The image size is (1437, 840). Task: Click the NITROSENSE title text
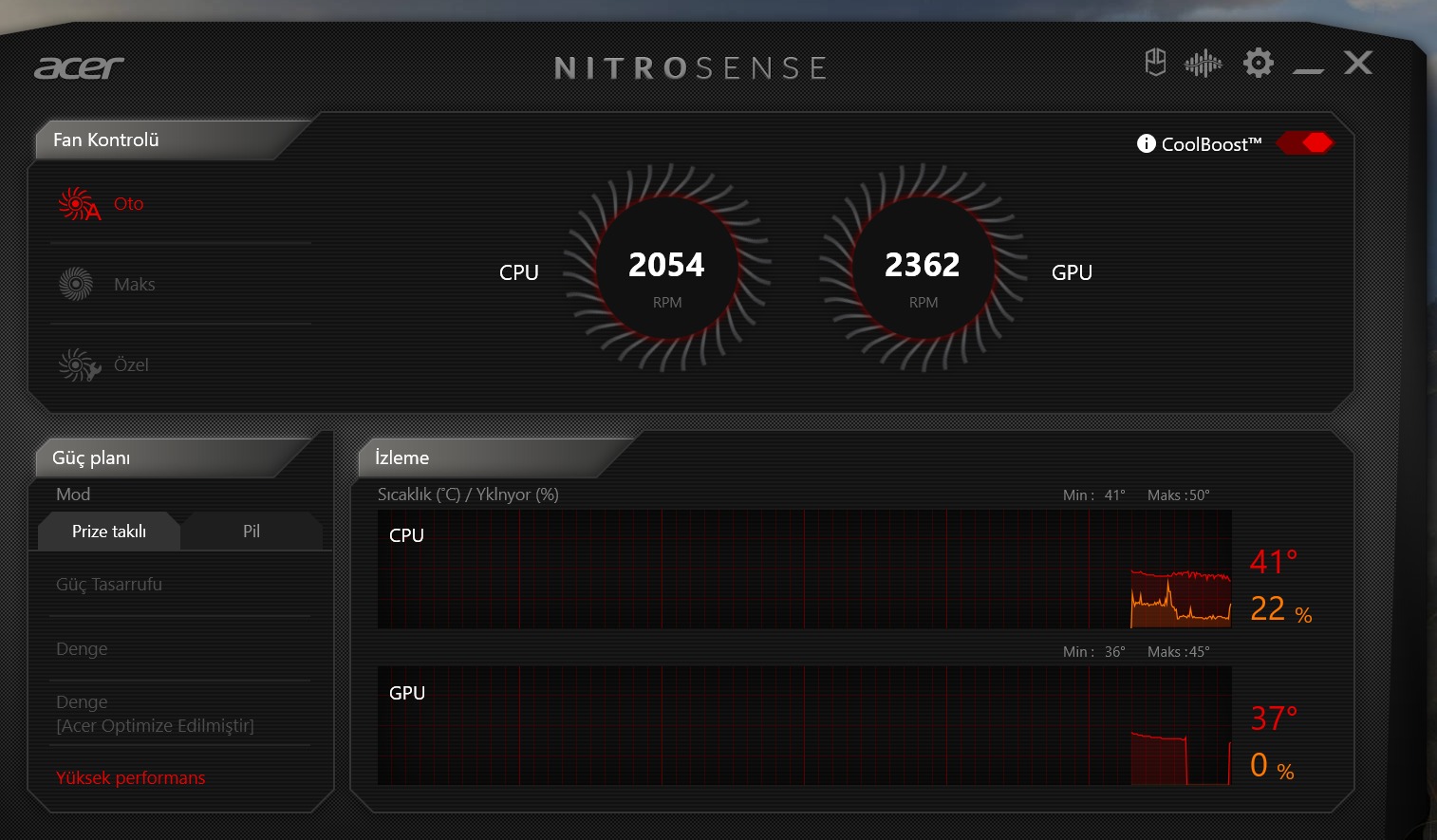tap(690, 68)
